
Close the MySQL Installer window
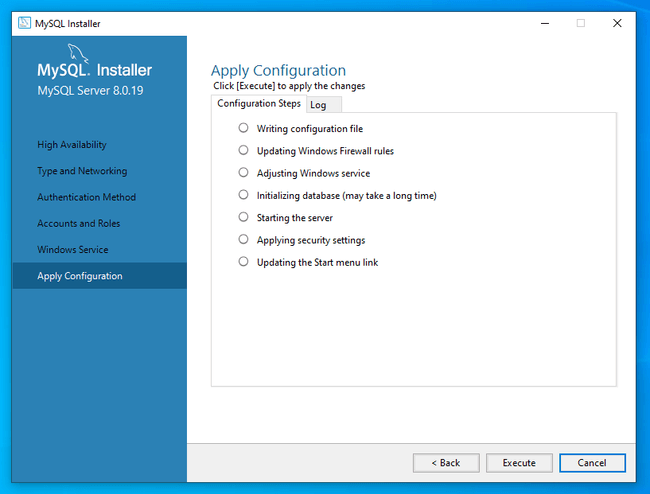[x=616, y=23]
